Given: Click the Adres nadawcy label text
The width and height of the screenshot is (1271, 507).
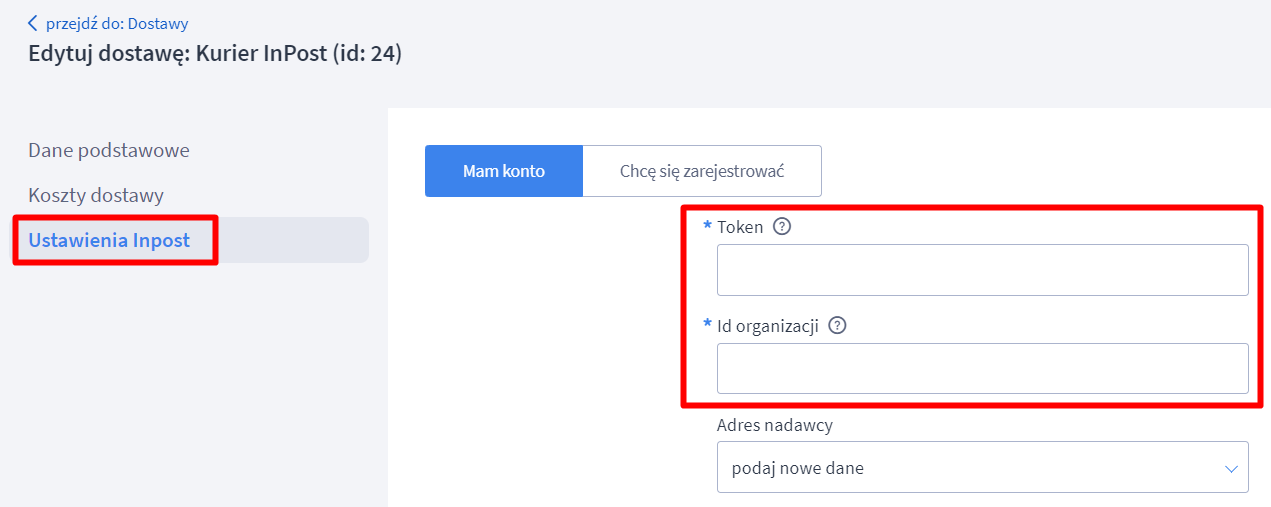Looking at the screenshot, I should (775, 425).
